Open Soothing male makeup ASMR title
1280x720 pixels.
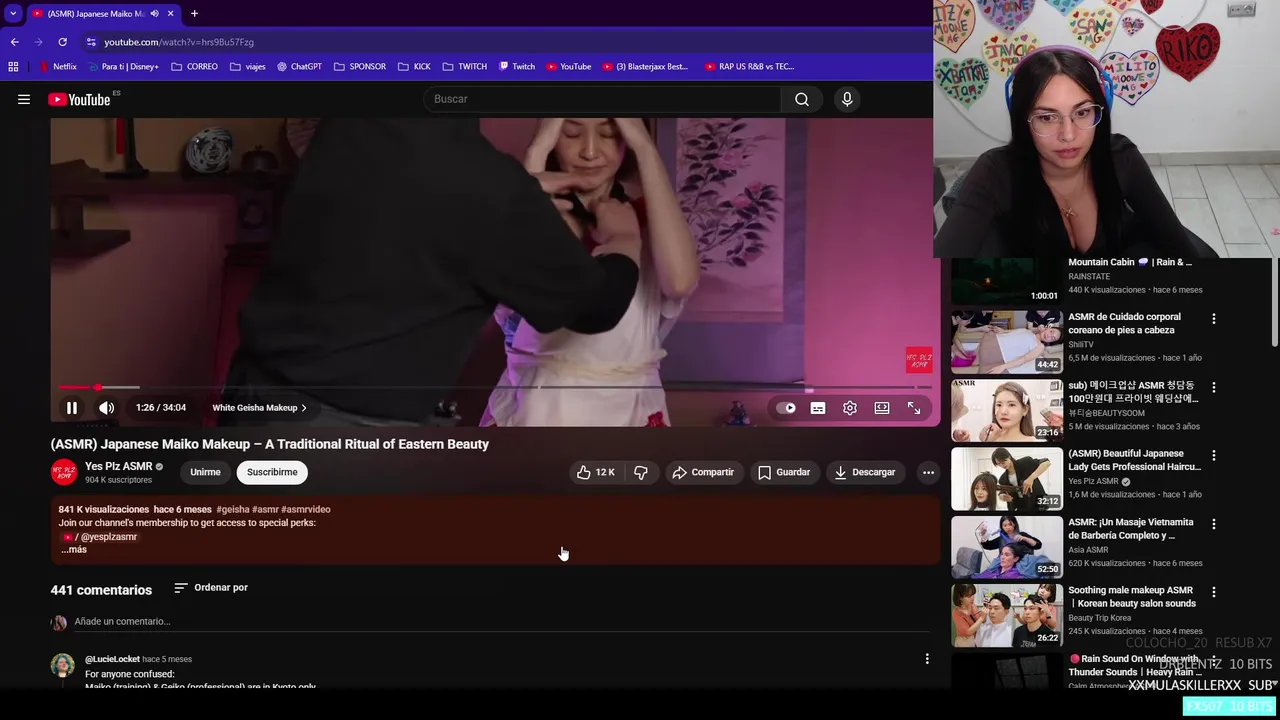(1132, 597)
